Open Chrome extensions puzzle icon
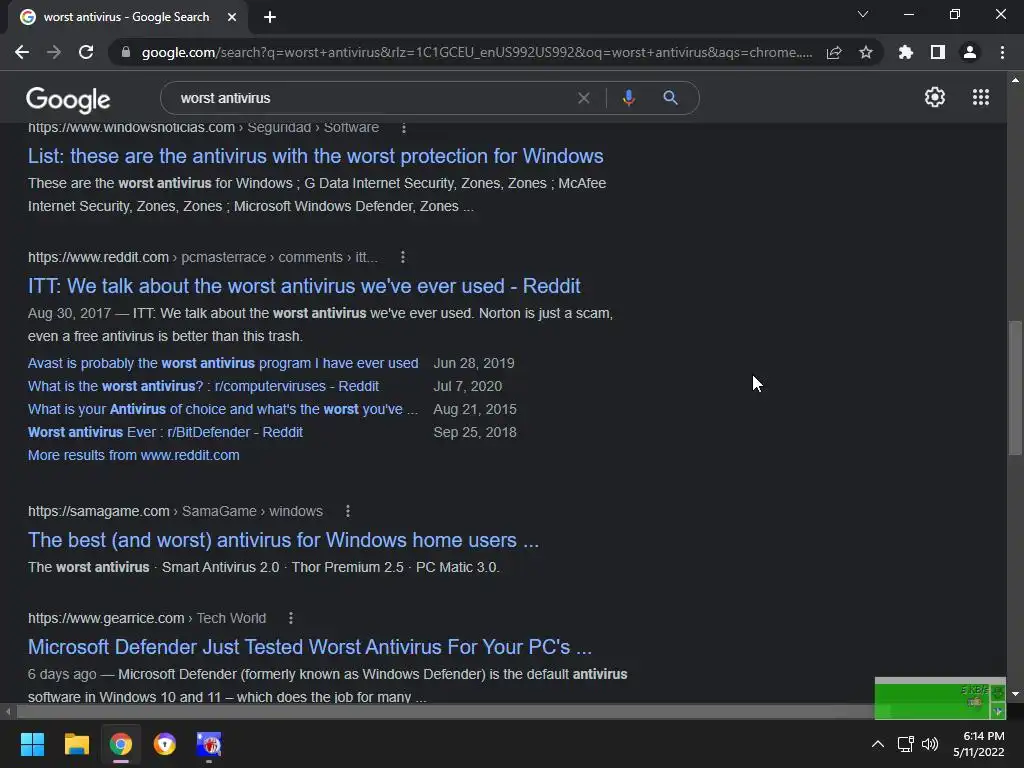1024x768 pixels. (906, 52)
